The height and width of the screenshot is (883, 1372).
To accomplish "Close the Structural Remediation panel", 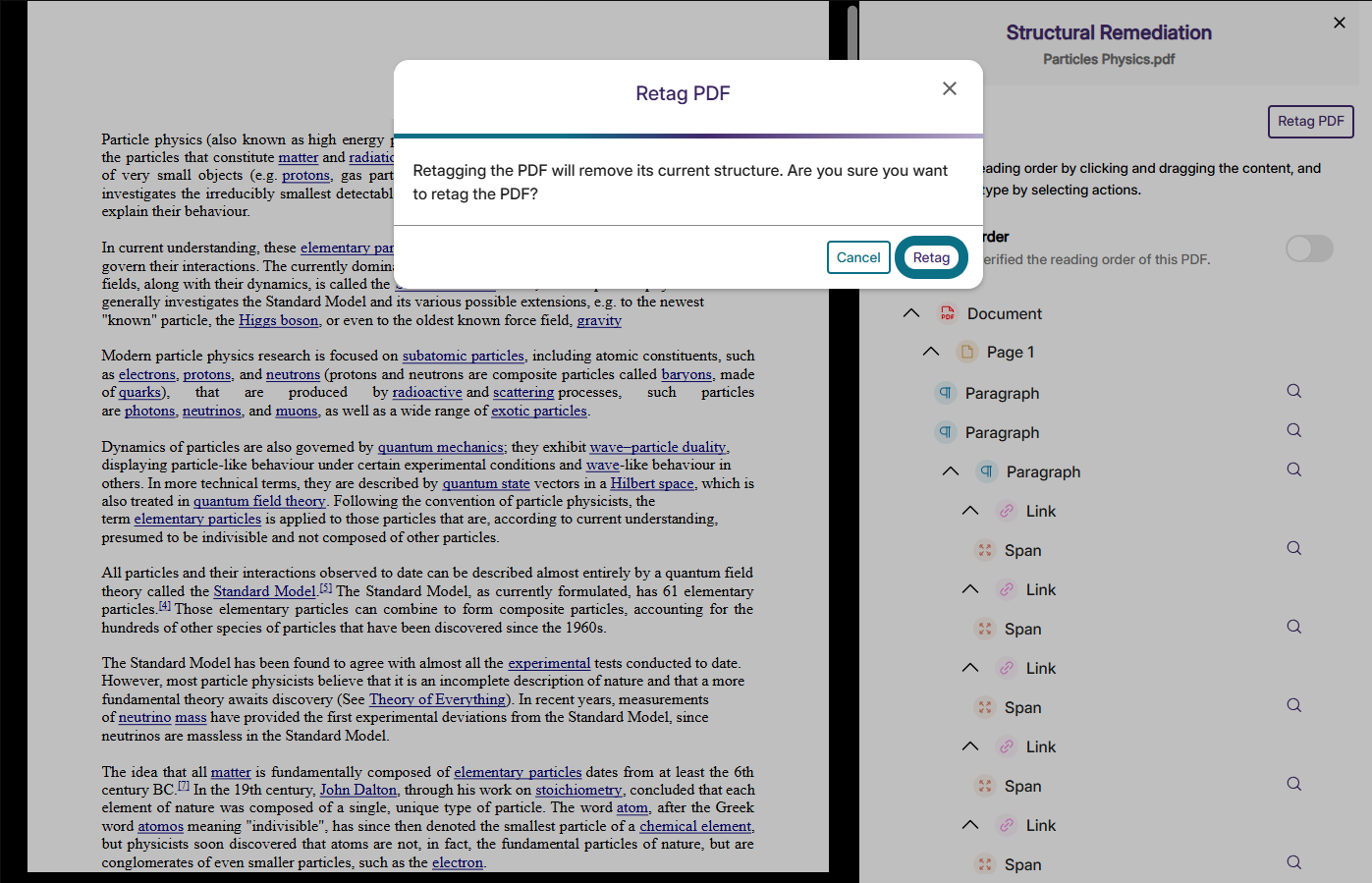I will click(1340, 23).
